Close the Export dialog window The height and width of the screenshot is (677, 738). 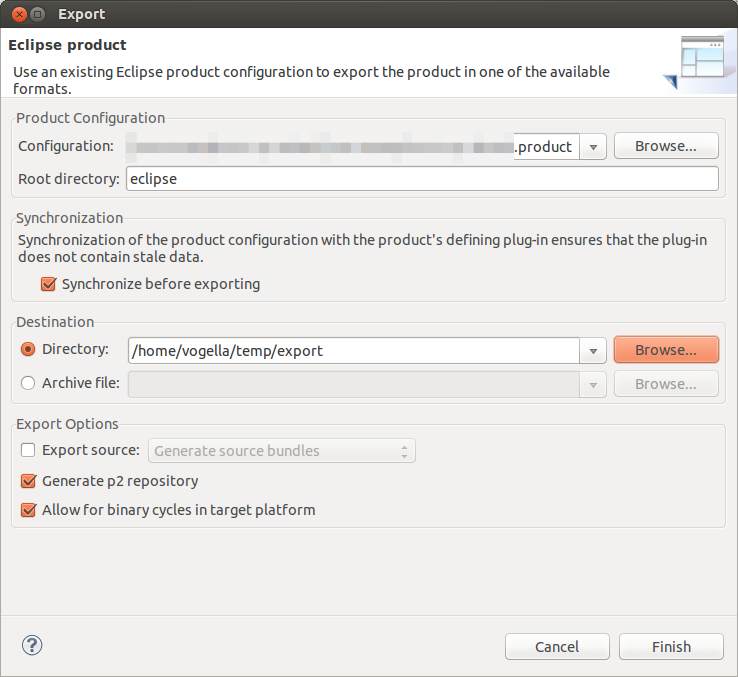[x=19, y=14]
